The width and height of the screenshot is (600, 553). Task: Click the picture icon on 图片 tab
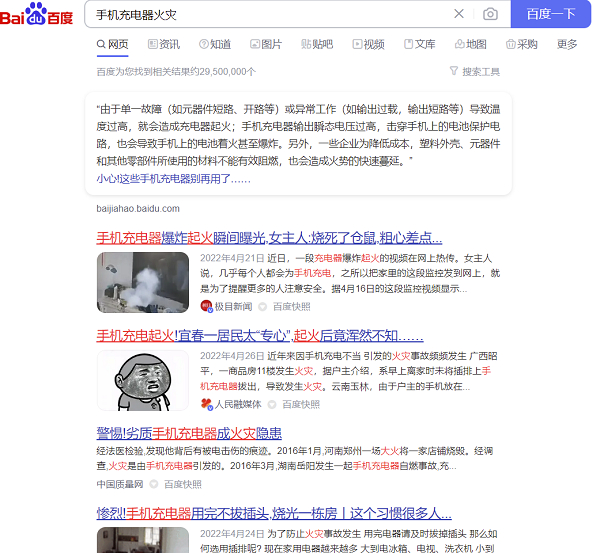pyautogui.click(x=255, y=44)
